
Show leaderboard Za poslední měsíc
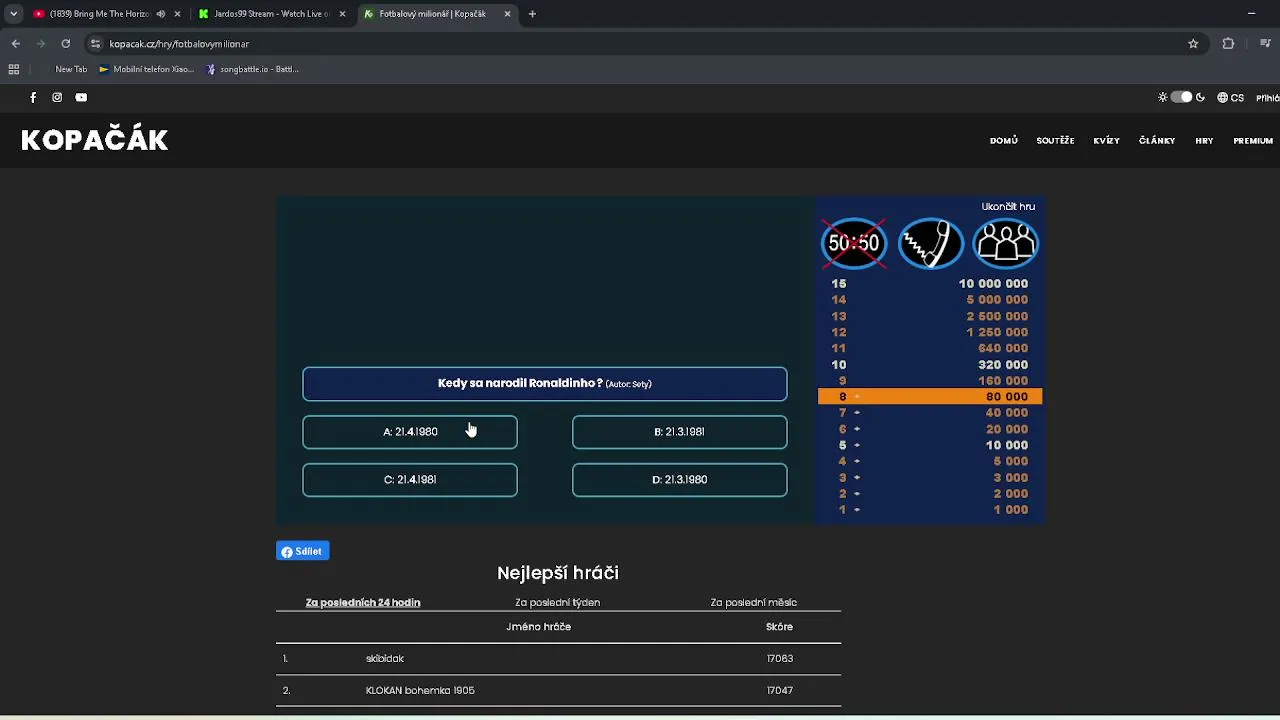(753, 603)
